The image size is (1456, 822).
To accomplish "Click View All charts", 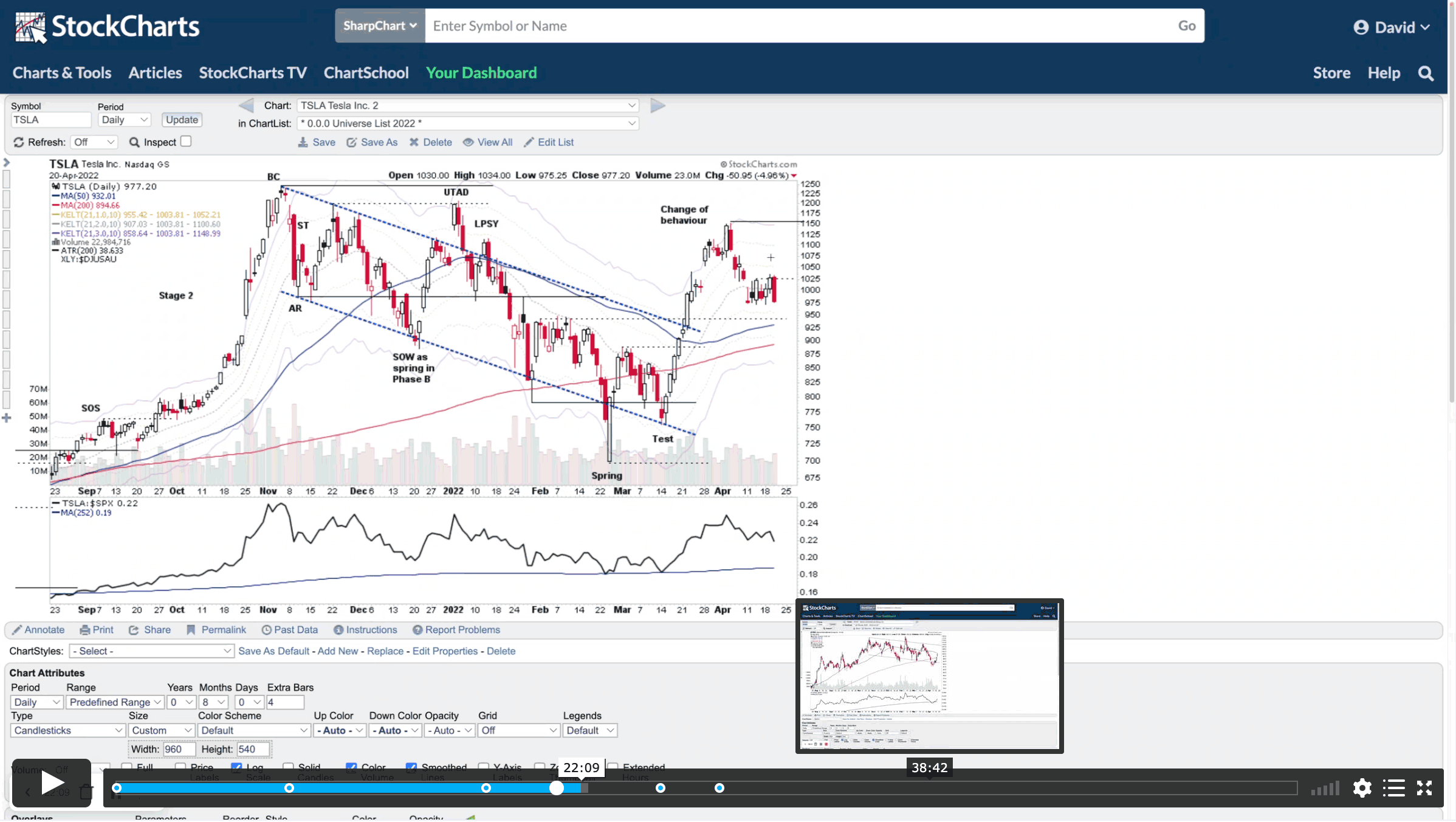I will [x=487, y=142].
